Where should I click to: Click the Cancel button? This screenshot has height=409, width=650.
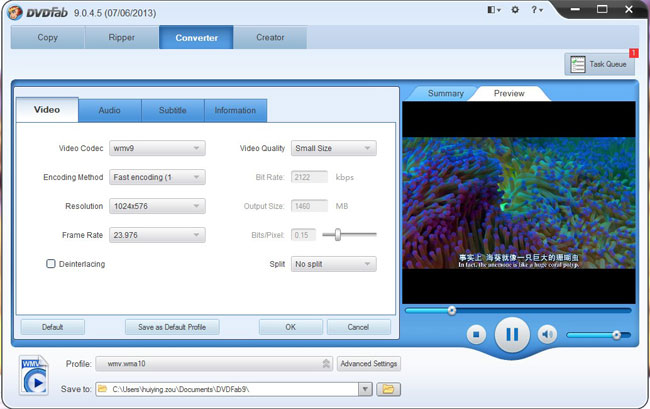click(x=359, y=327)
